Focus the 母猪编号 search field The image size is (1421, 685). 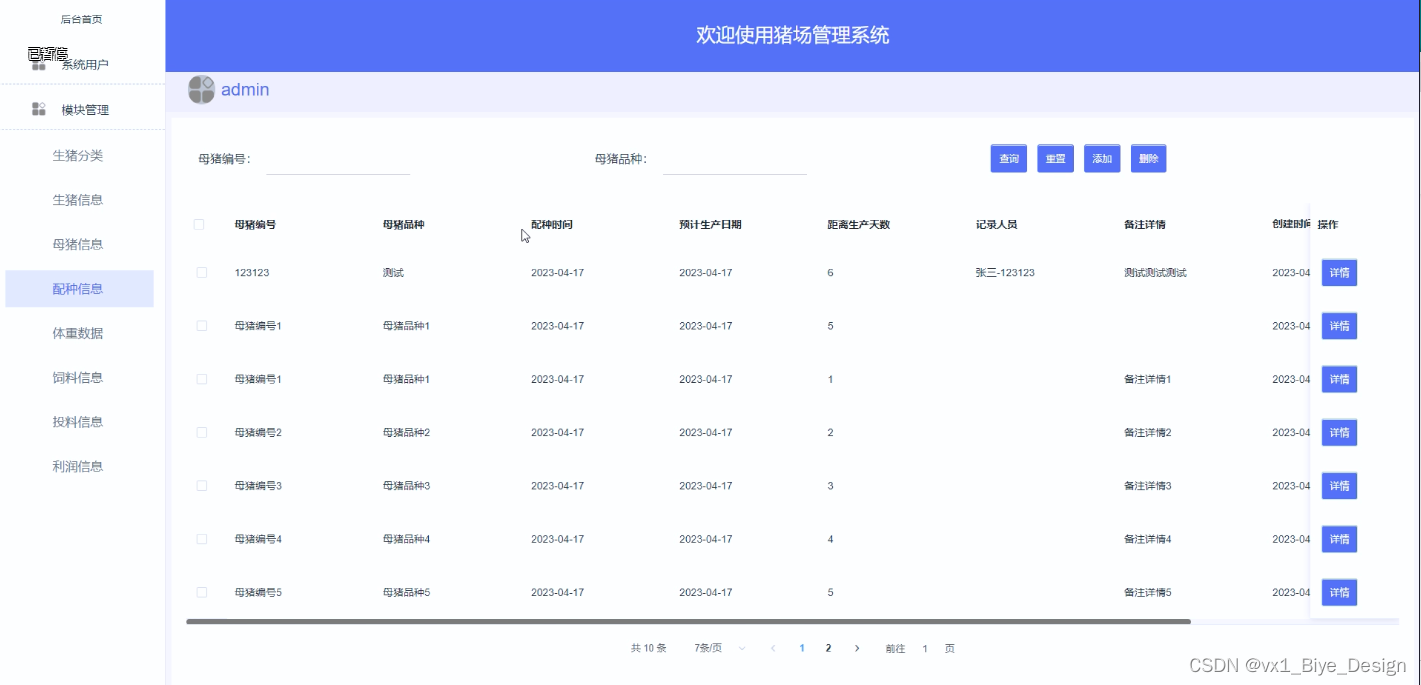(338, 159)
